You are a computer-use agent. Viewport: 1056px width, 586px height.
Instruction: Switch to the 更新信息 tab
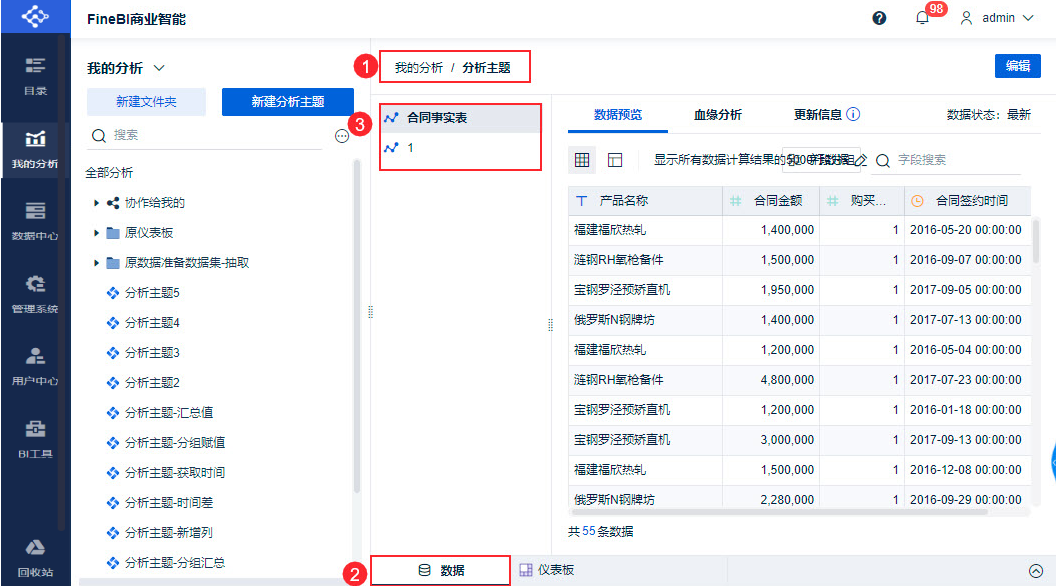(x=818, y=115)
